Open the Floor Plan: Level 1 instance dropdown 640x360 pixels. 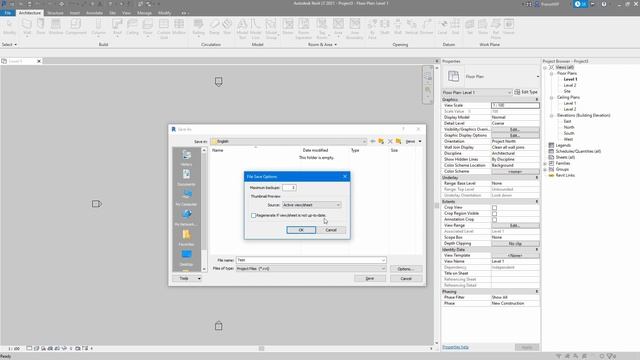point(477,93)
